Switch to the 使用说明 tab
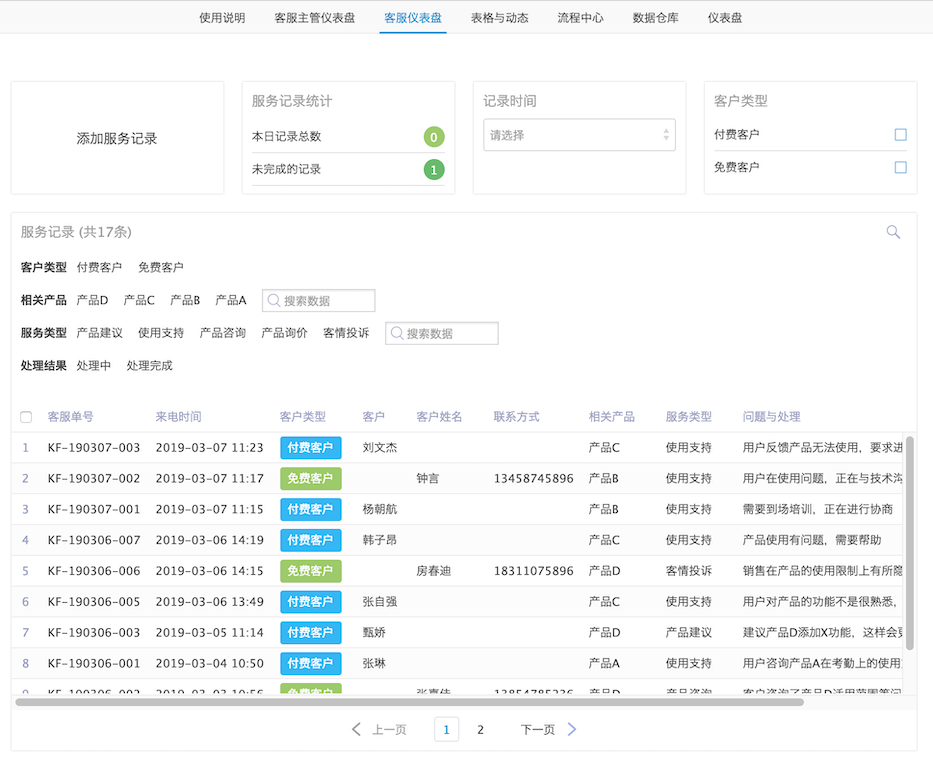The image size is (933, 760). [x=222, y=18]
